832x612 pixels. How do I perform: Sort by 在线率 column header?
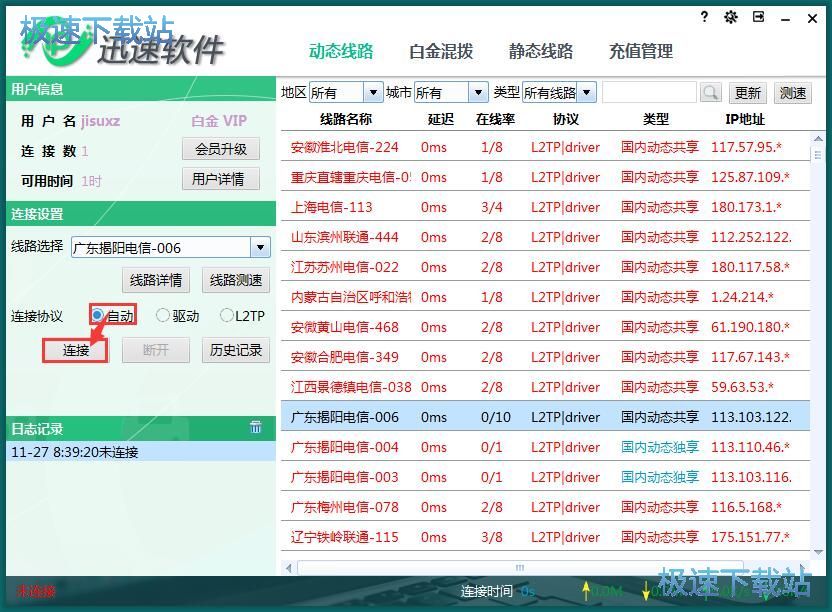[495, 119]
